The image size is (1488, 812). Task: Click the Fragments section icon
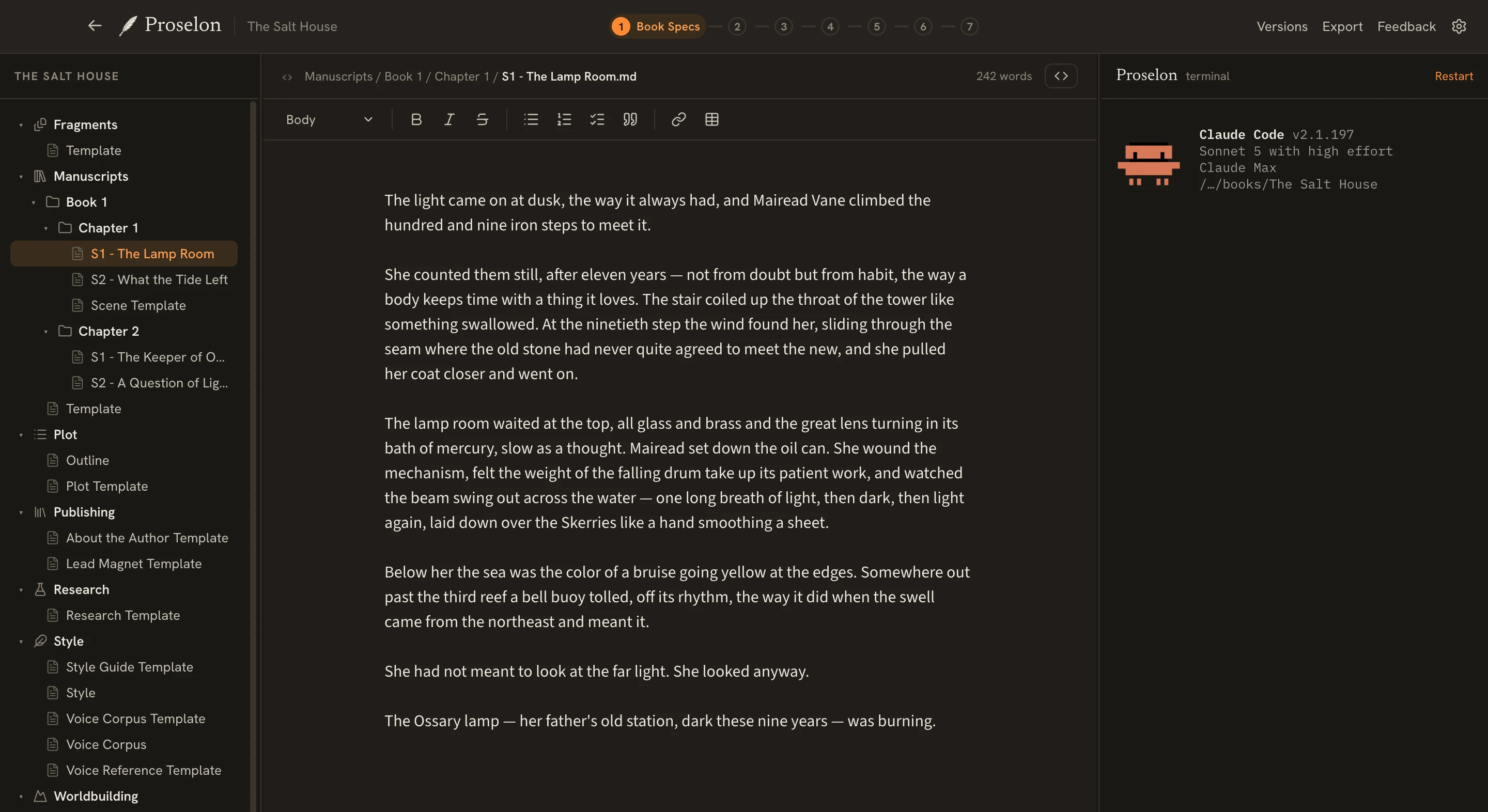40,125
